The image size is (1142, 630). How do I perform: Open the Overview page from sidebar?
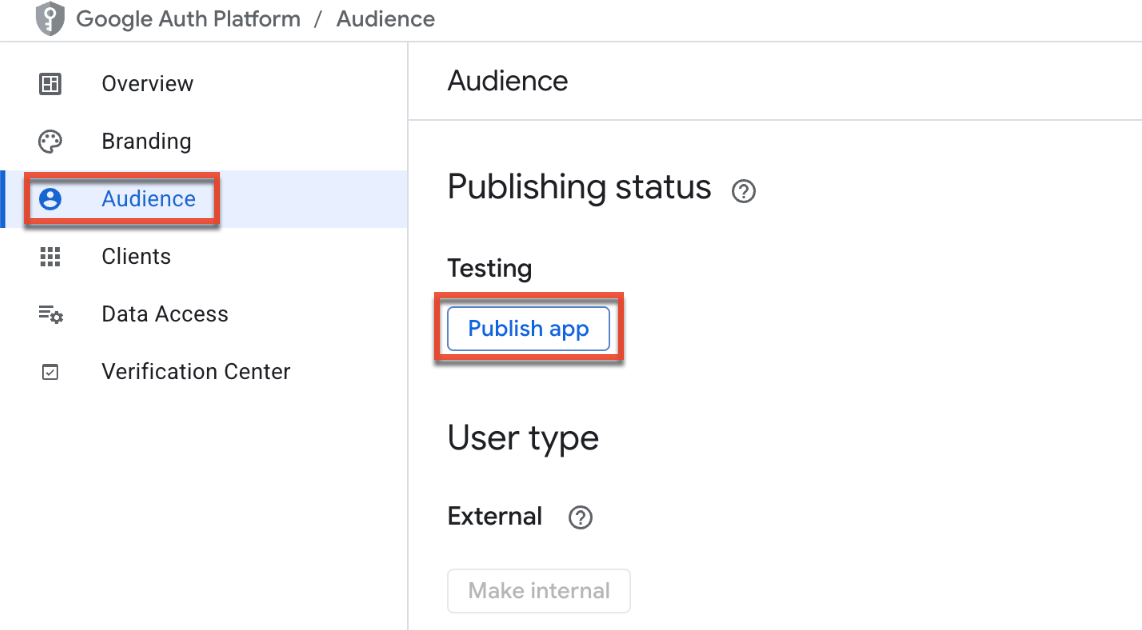147,84
